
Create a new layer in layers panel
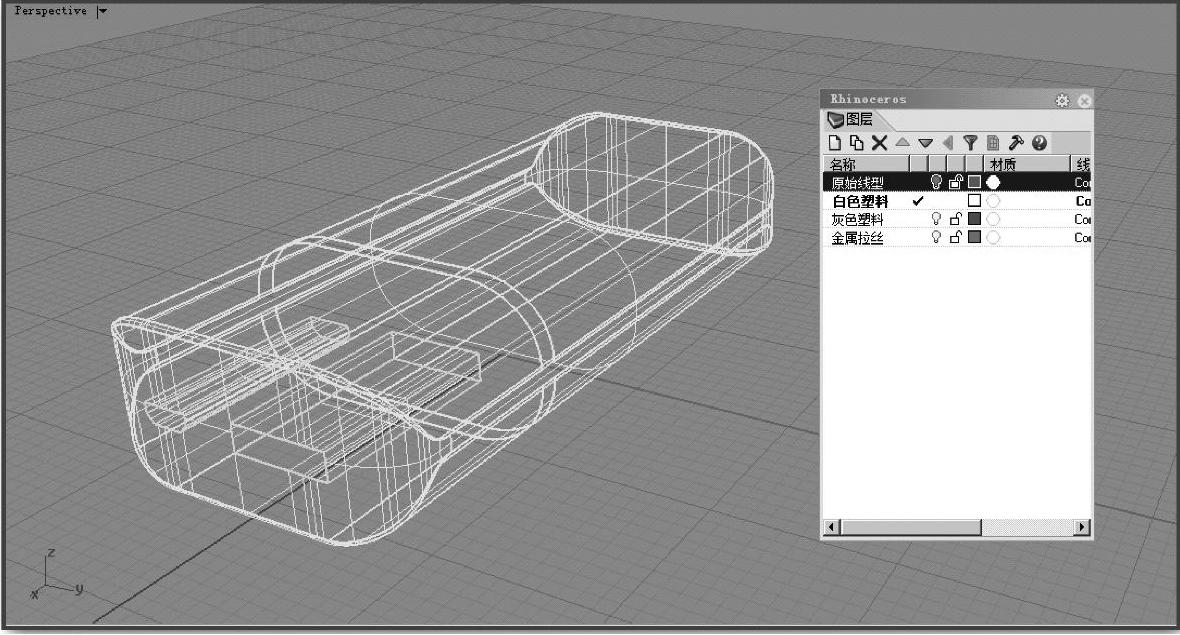click(835, 143)
